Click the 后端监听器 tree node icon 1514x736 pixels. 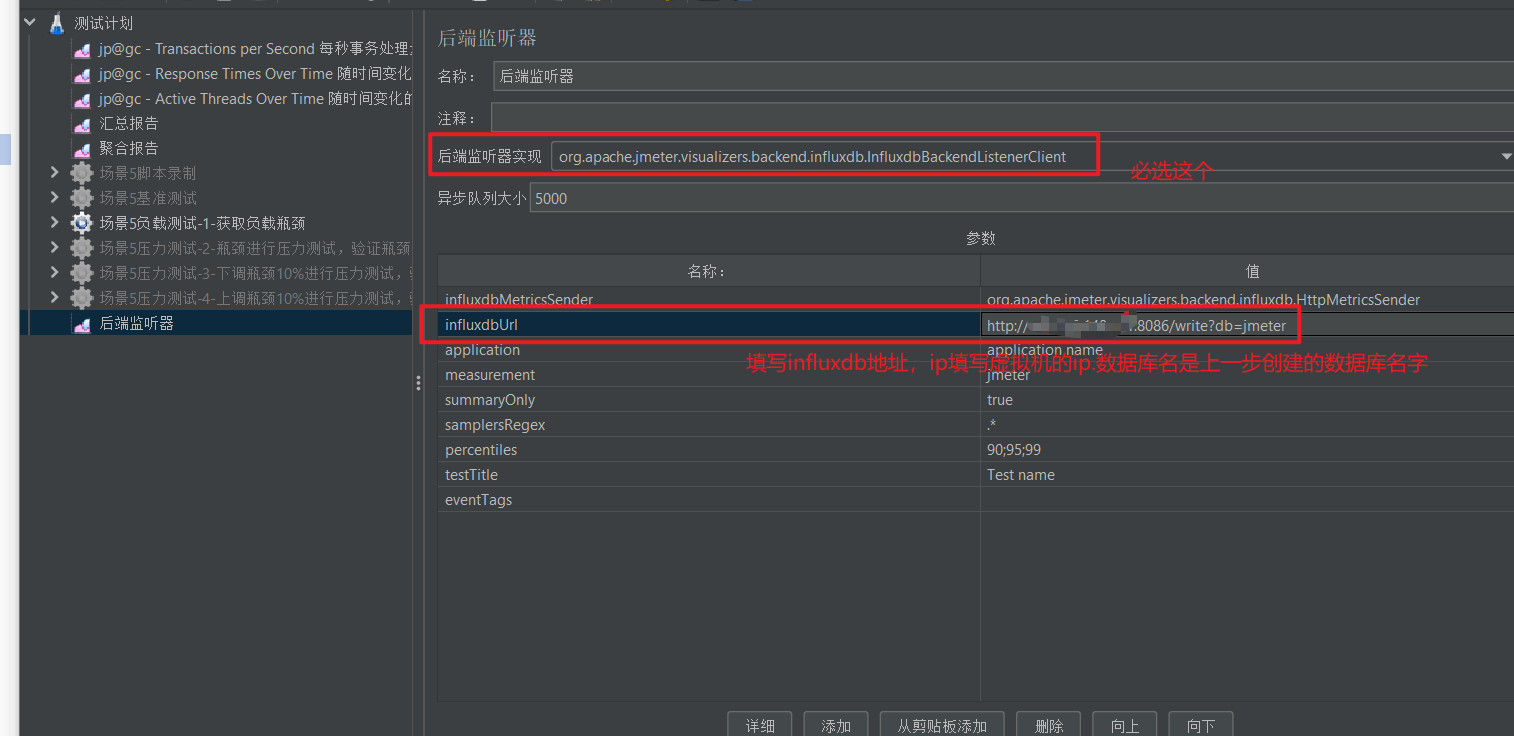click(82, 324)
